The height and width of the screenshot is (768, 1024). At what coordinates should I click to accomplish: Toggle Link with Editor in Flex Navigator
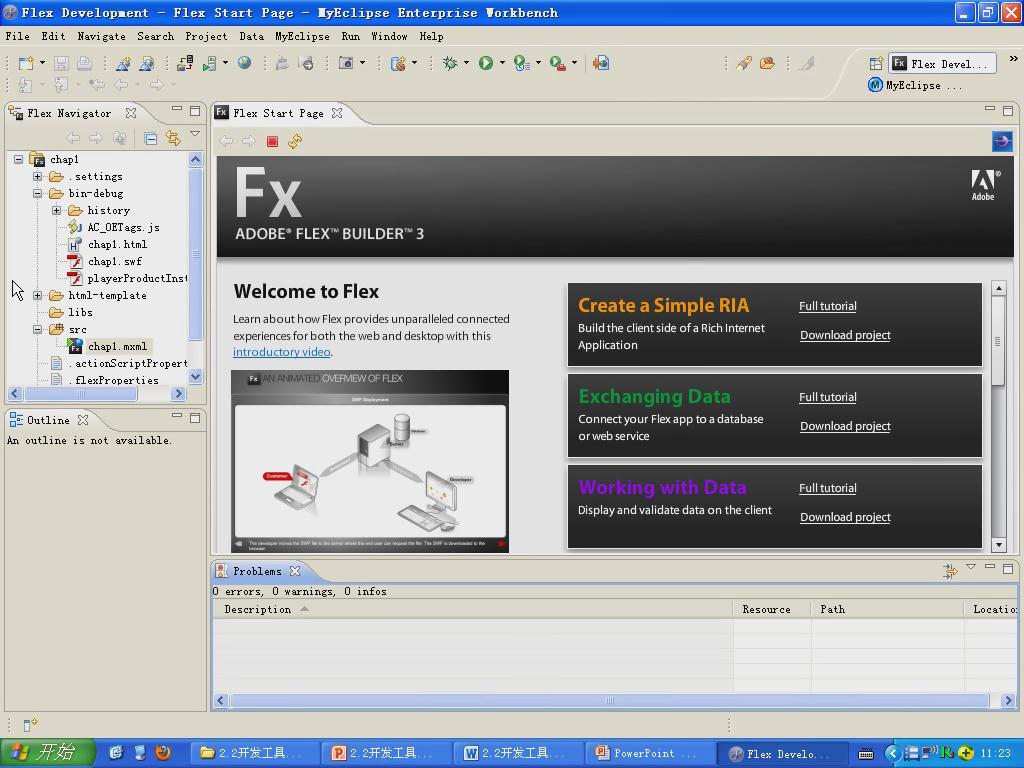173,138
